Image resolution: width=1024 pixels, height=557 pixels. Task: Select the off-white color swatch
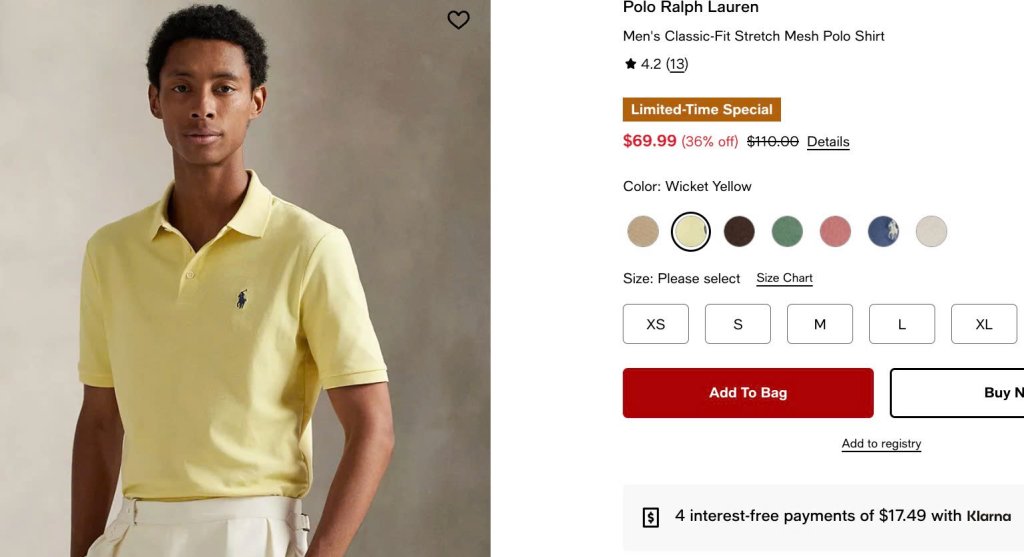coord(931,231)
